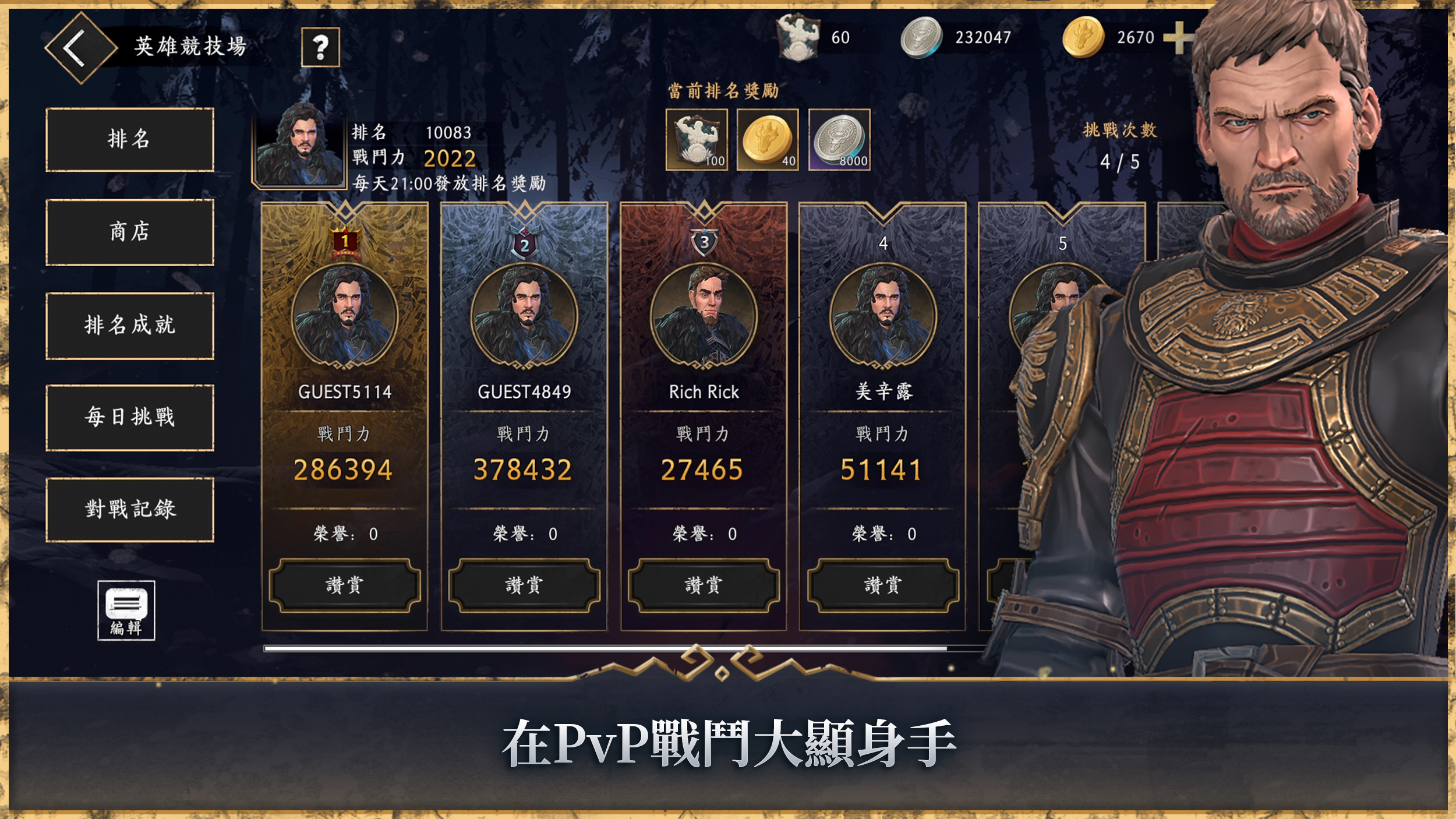Viewport: 1456px width, 819px height.
Task: Go back using the arrow icon
Action: pyautogui.click(x=80, y=48)
